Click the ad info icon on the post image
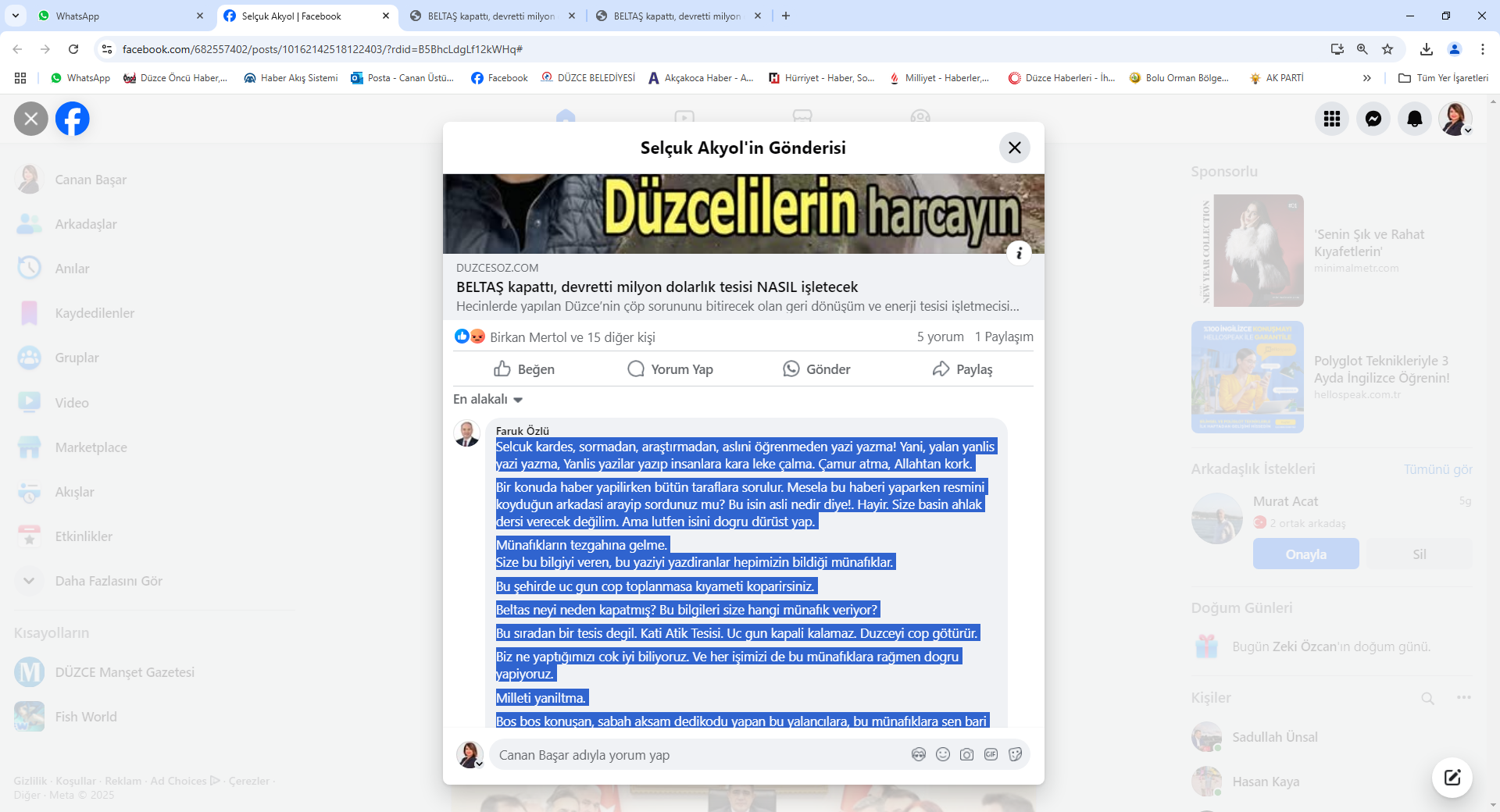This screenshot has height=812, width=1500. click(1018, 252)
